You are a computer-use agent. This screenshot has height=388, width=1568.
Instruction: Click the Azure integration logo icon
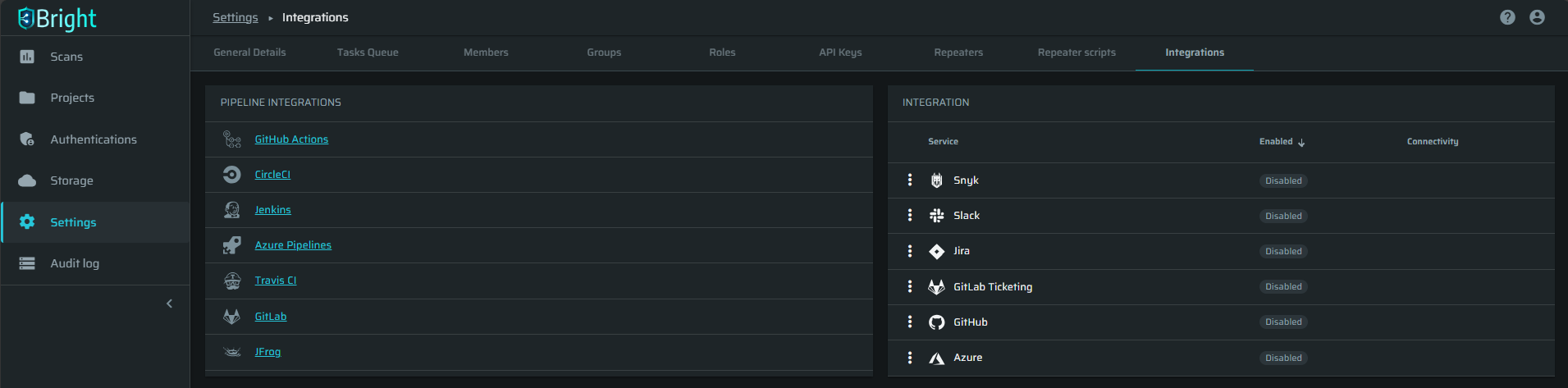(936, 358)
